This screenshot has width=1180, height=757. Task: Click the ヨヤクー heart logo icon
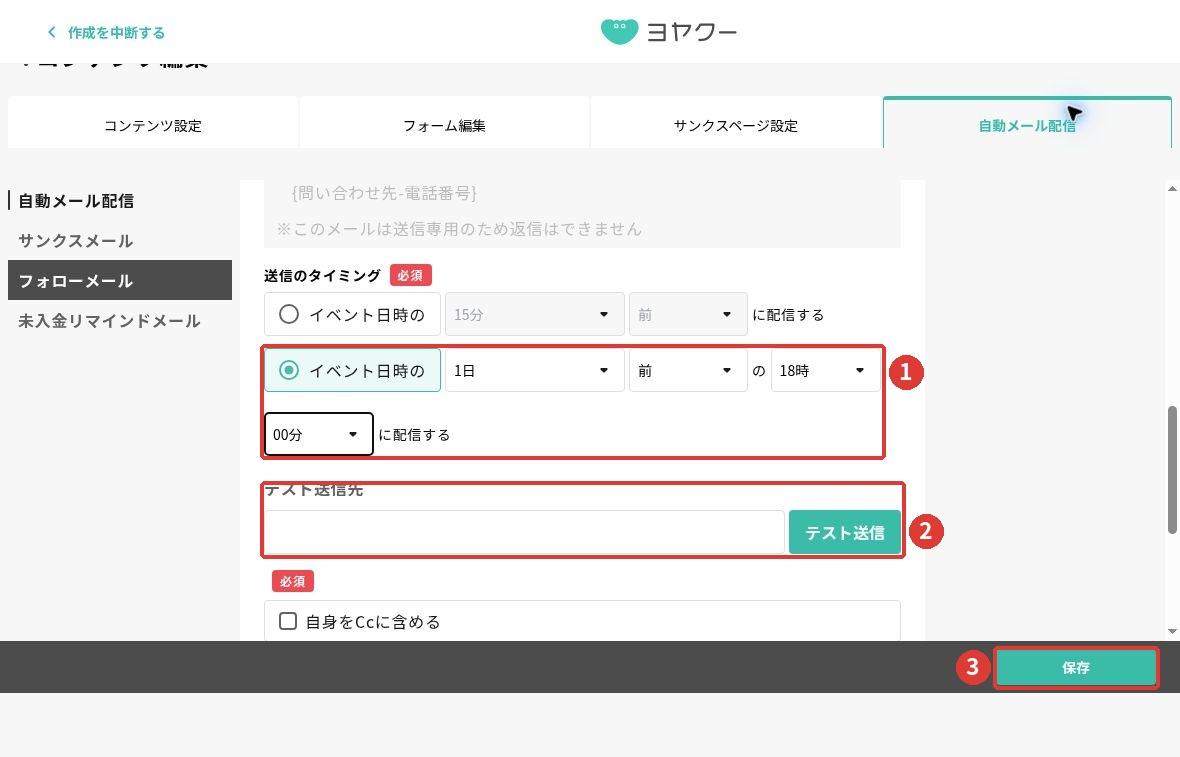pos(619,32)
